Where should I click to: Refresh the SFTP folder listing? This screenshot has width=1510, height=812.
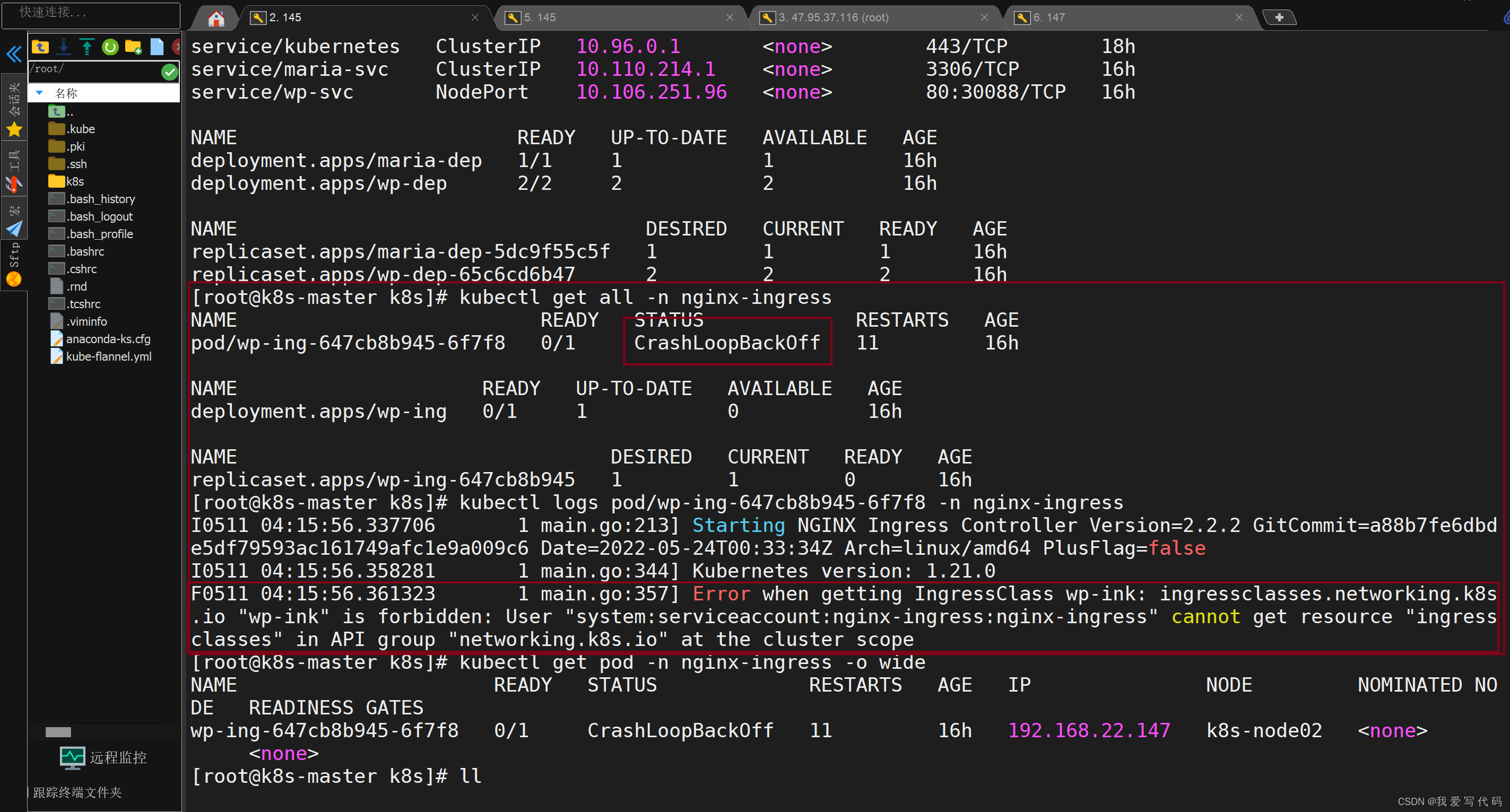[x=110, y=47]
